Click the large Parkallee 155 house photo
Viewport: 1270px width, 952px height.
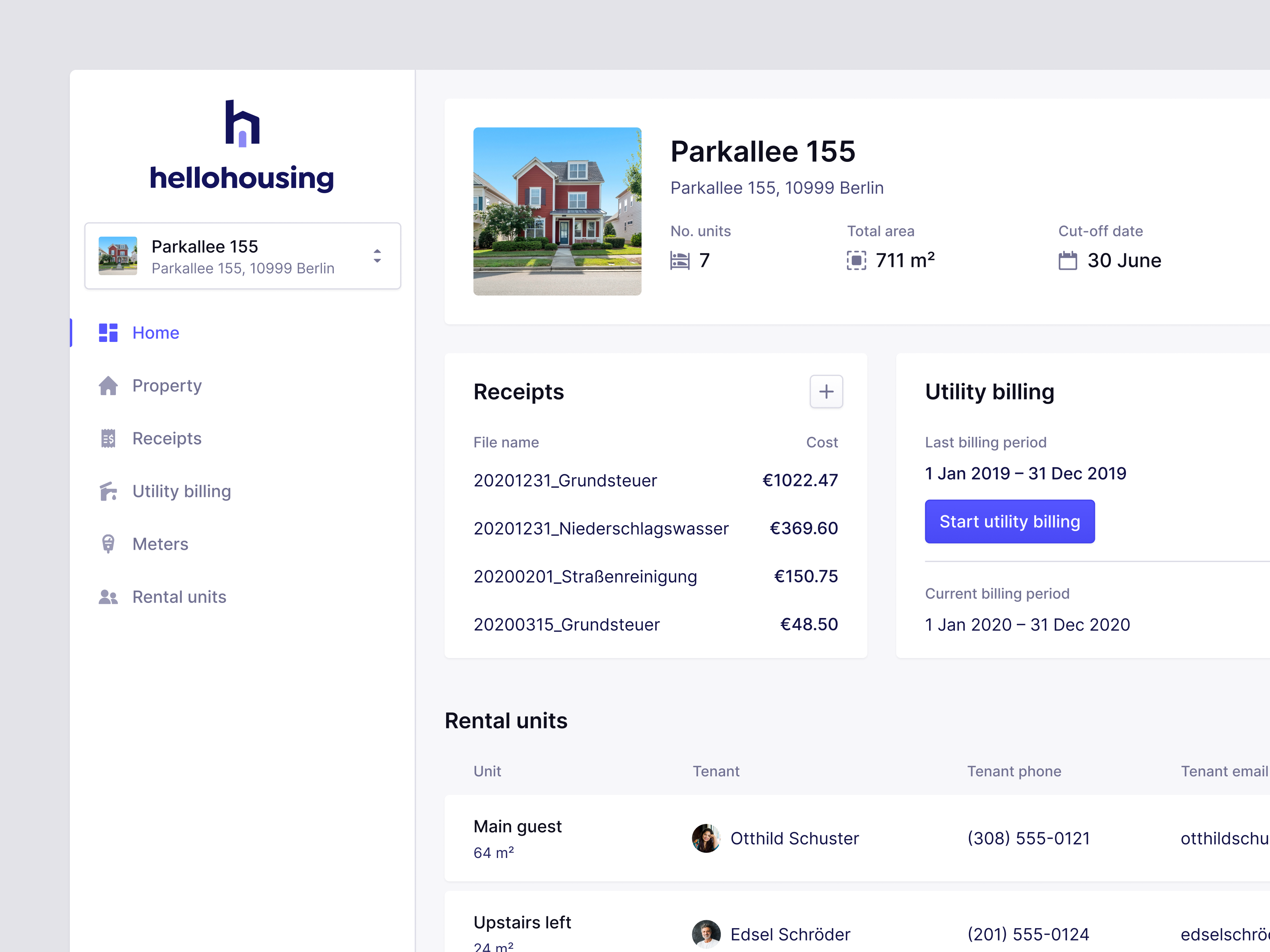(557, 211)
